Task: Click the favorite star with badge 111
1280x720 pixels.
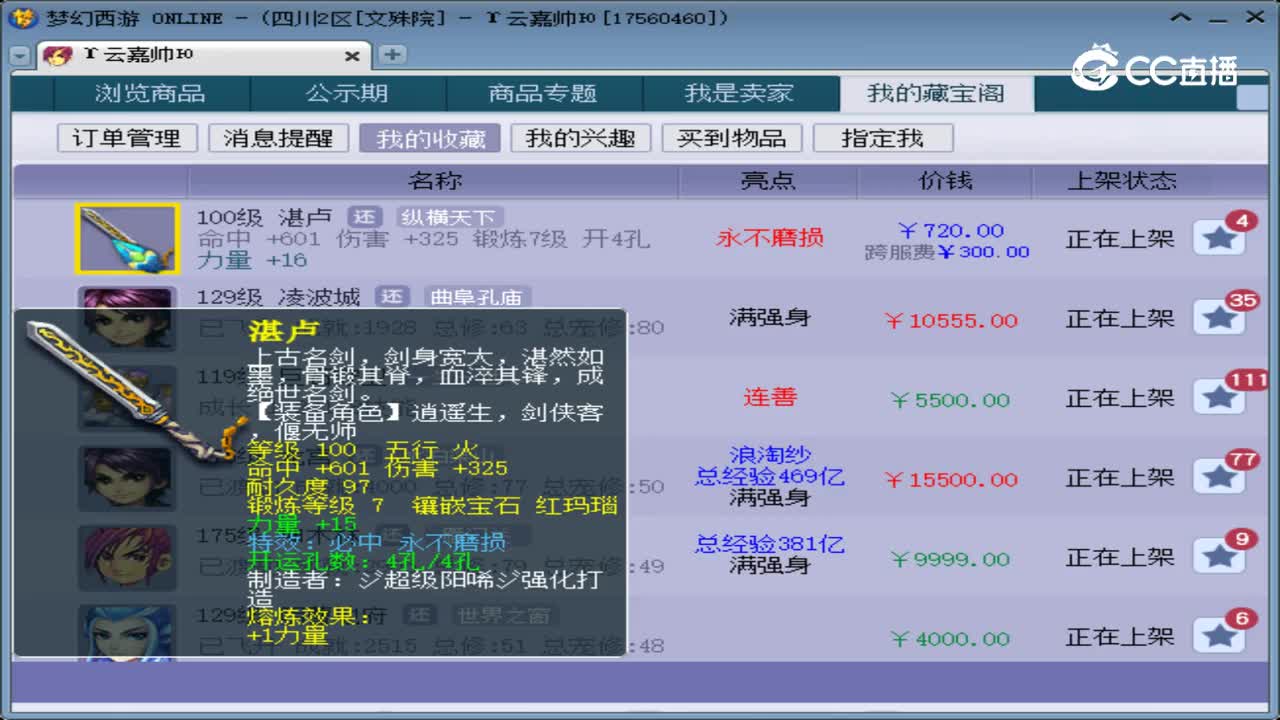Action: [1219, 397]
